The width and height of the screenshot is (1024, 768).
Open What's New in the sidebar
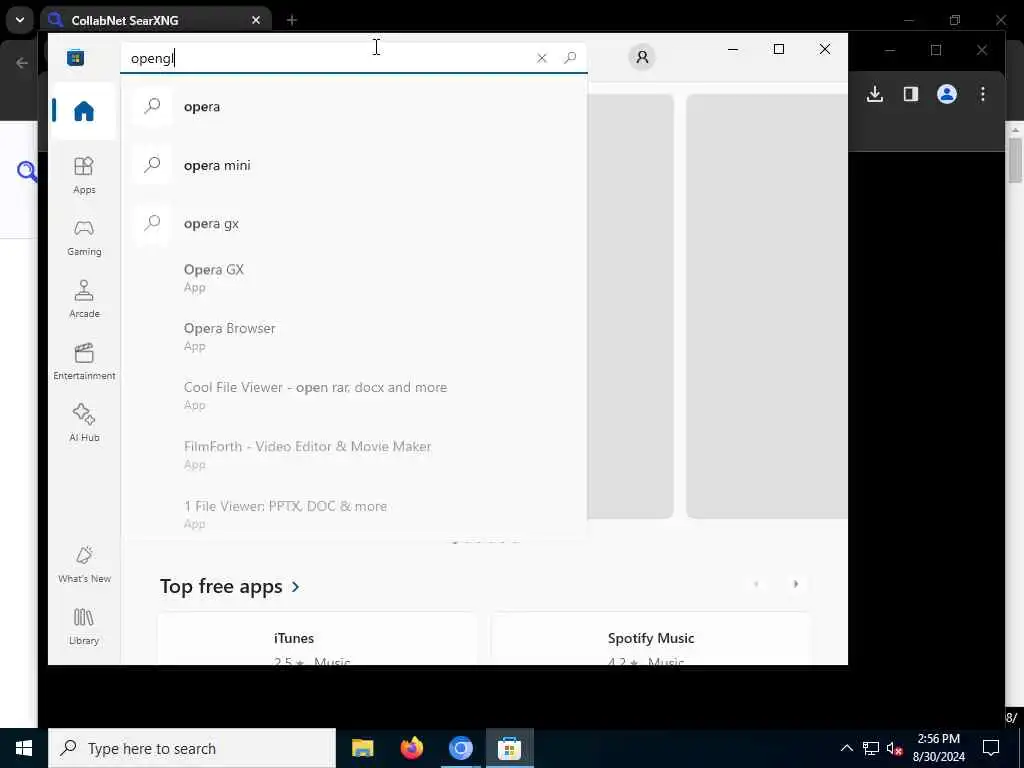click(x=84, y=564)
